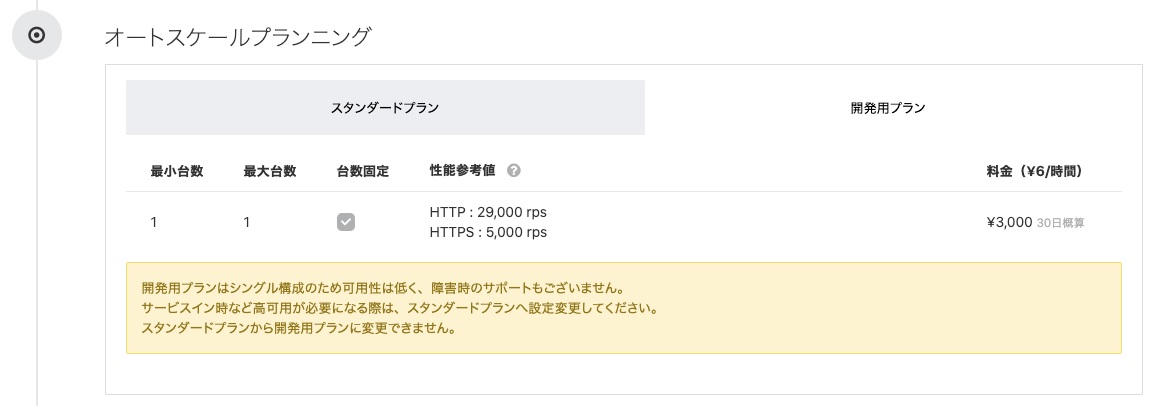
Task: Click the 30日概算 label
Action: tap(1060, 223)
